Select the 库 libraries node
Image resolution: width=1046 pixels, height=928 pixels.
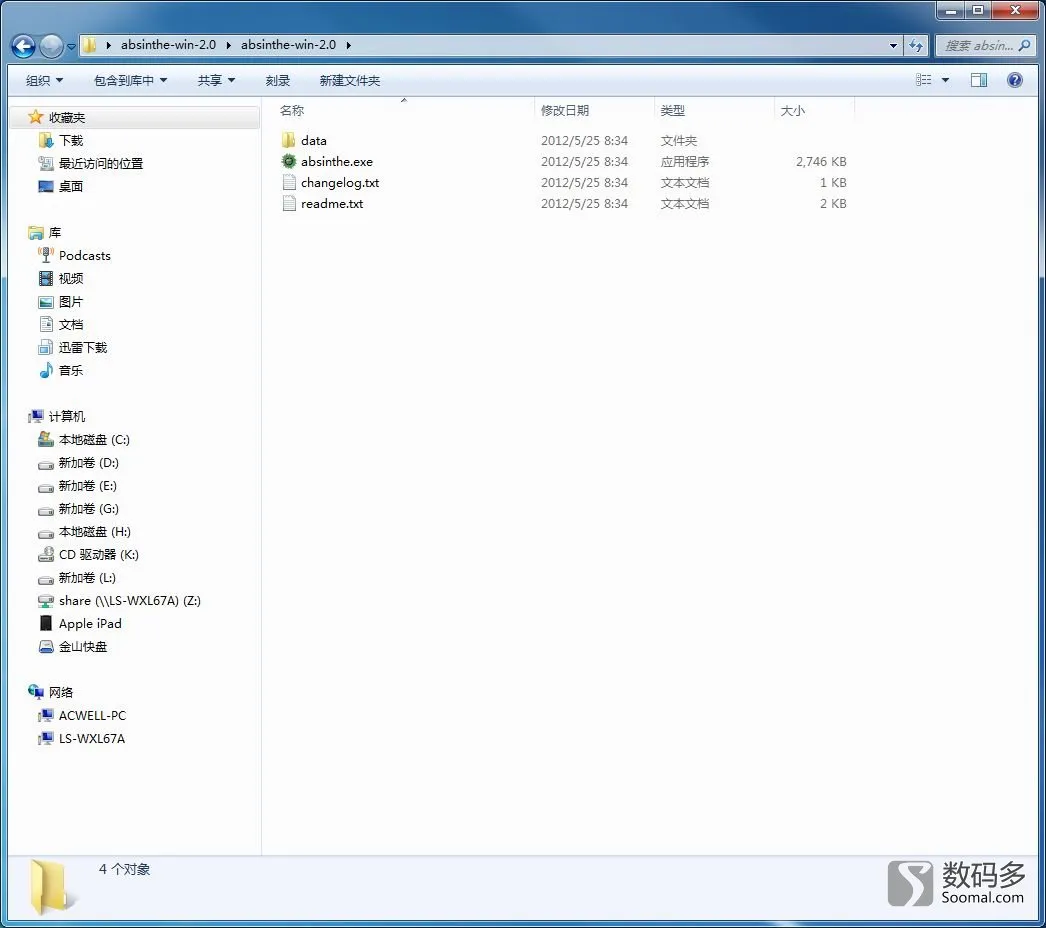[x=55, y=233]
